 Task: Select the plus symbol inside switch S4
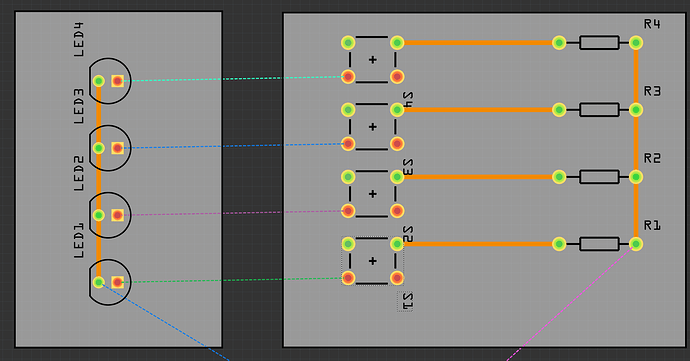click(373, 59)
